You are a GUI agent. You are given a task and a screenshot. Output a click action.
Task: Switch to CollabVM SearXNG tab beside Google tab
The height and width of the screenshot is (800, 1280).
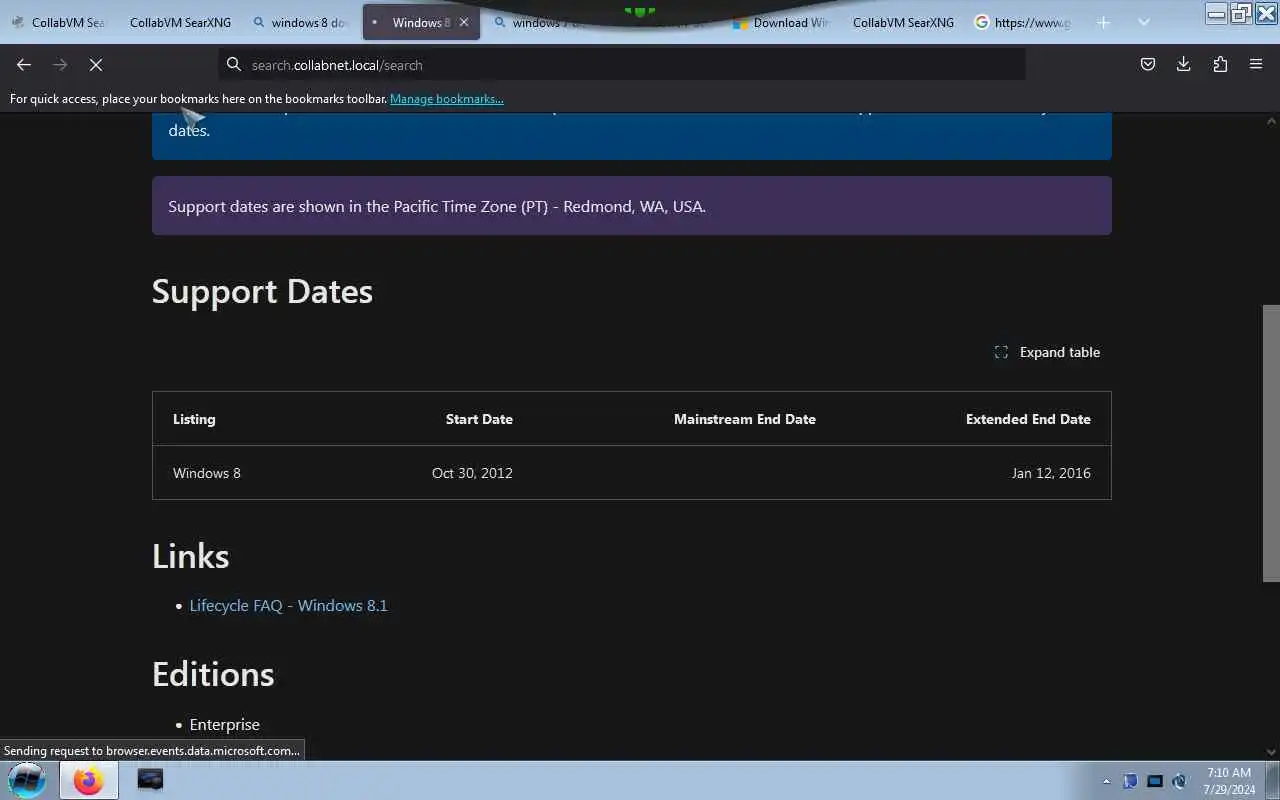tap(903, 22)
